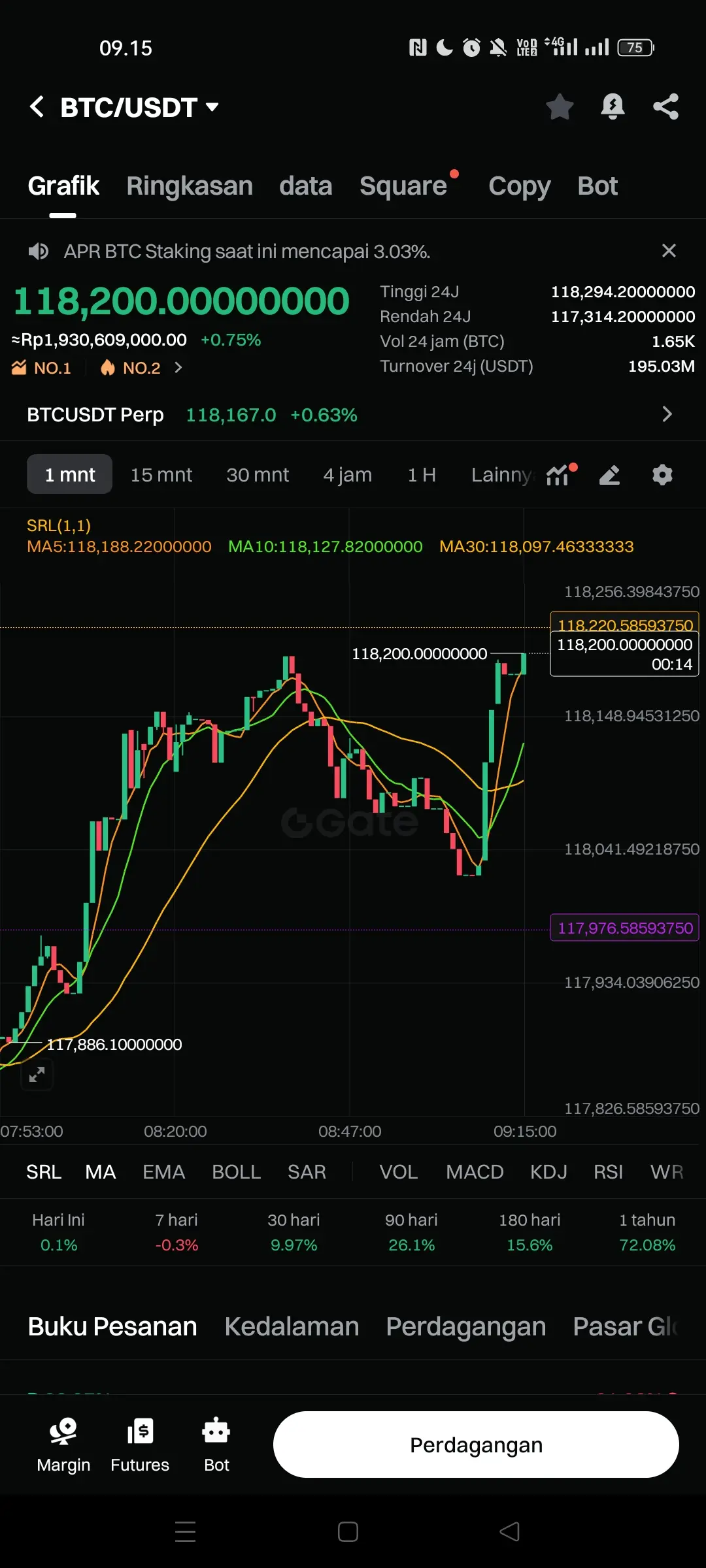706x1568 pixels.
Task: Tap the MA5 value legend
Action: click(119, 547)
